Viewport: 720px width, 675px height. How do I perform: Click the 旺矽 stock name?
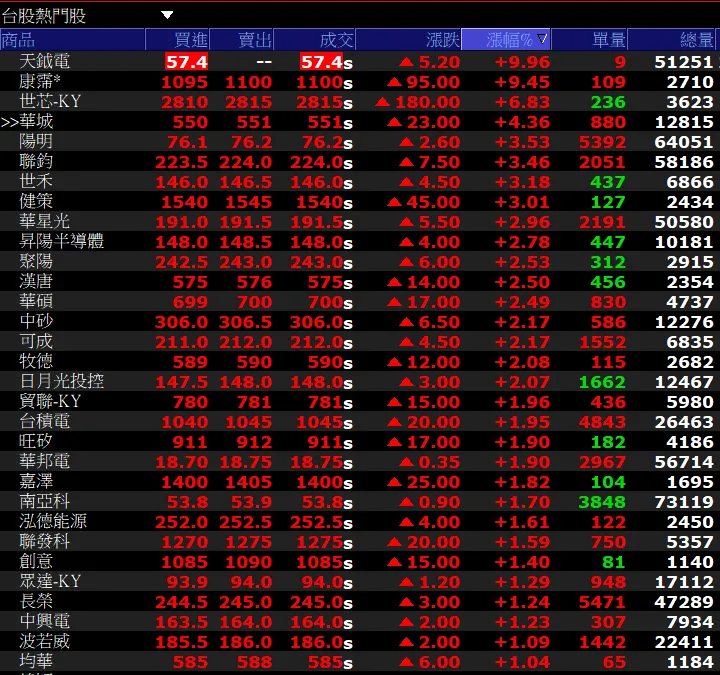click(x=36, y=442)
